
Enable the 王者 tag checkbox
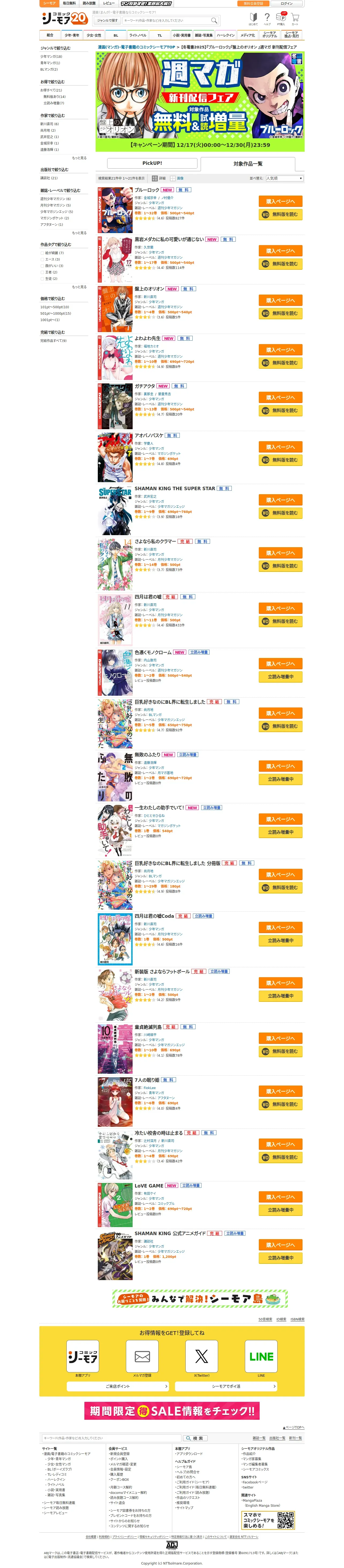(43, 272)
